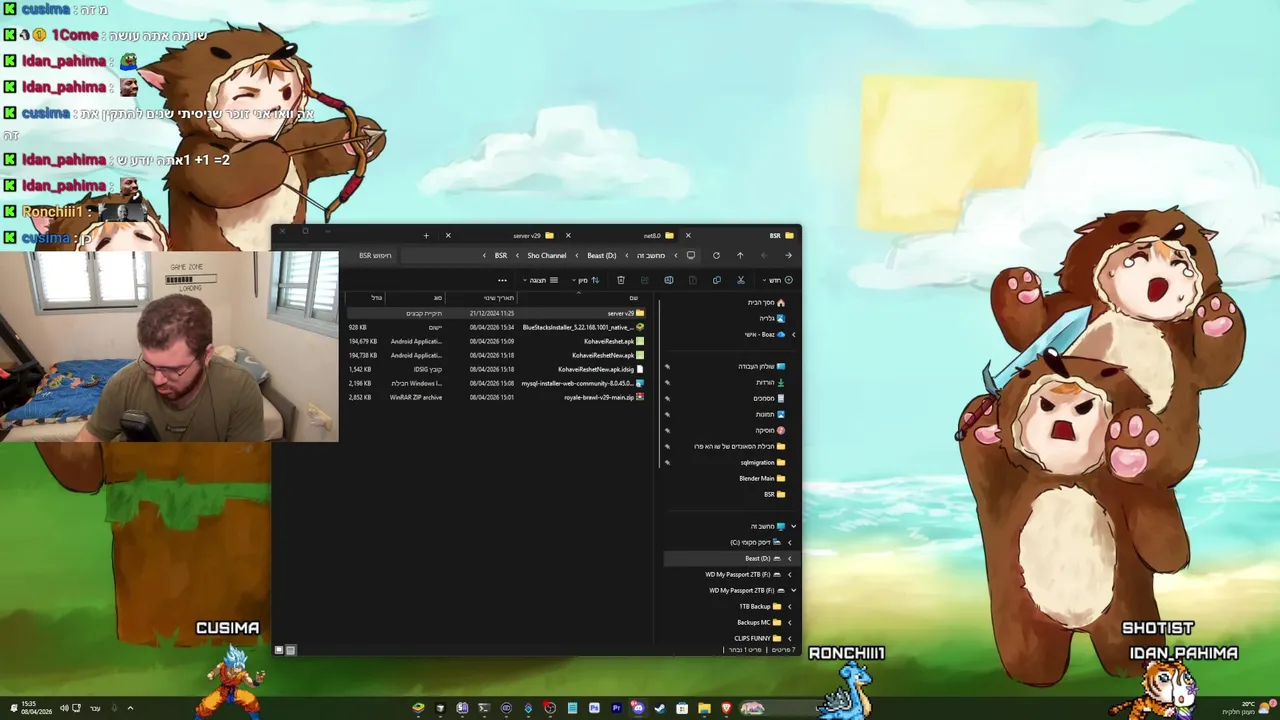The image size is (1280, 720).
Task: Open the terminal icon in the taskbar
Action: coord(484,708)
